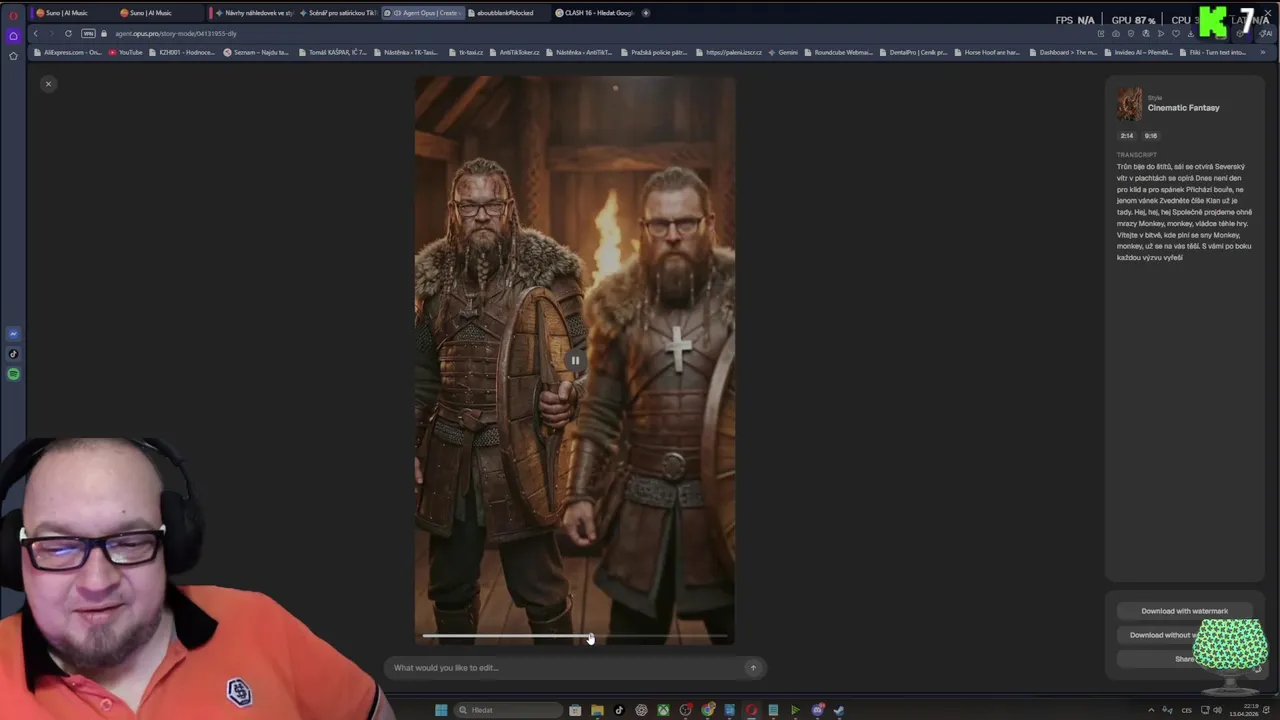Open Roundcube Webmail bookmark

point(839,52)
